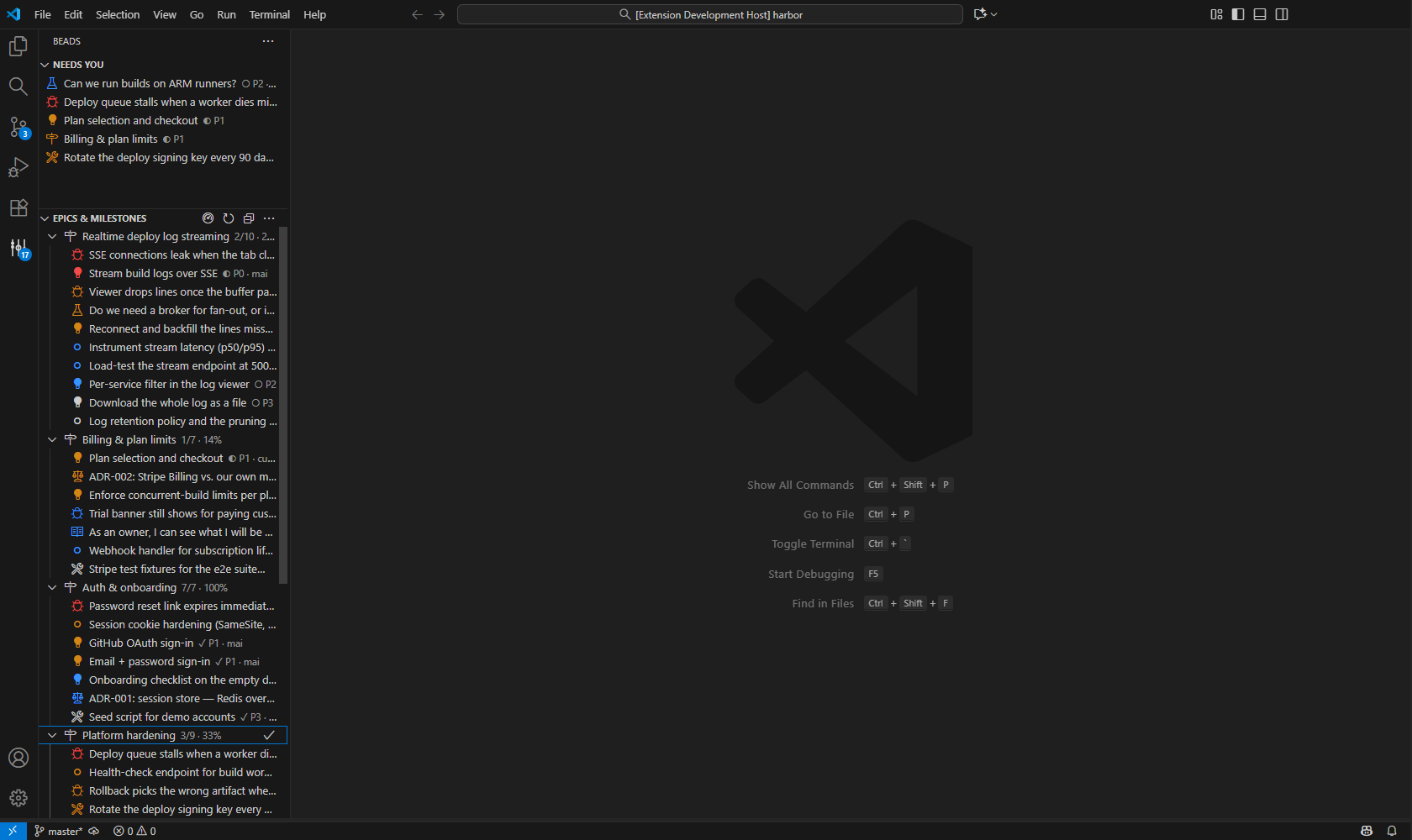Publish changes via cloud sync icon in status bar
This screenshot has height=840, width=1412.
point(94,831)
